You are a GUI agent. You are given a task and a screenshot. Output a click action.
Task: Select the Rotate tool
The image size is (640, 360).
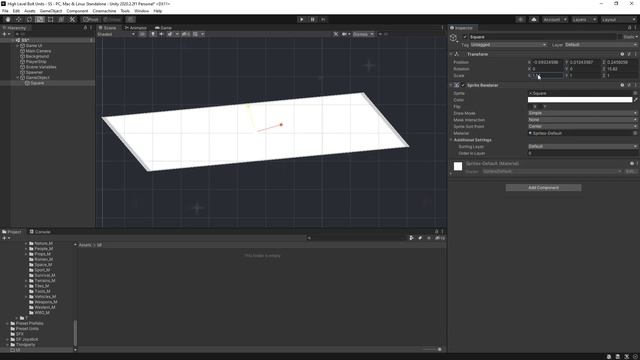(29, 19)
